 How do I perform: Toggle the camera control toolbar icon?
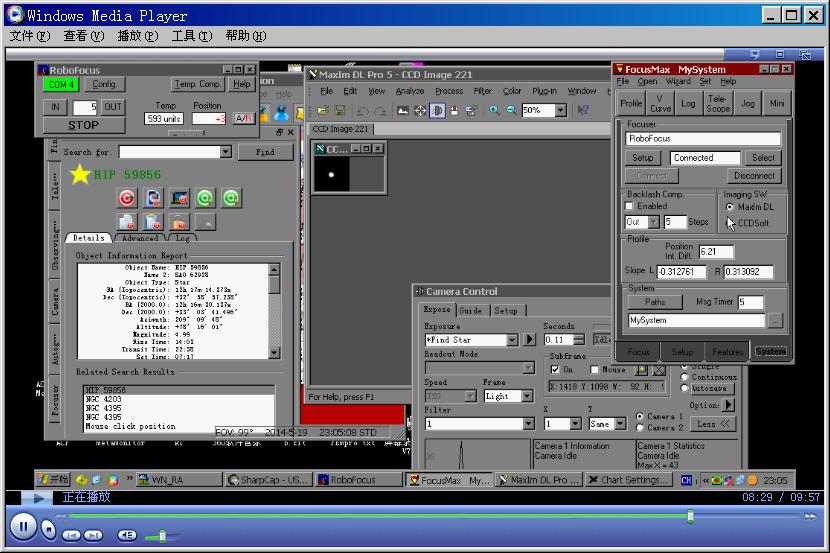click(437, 110)
